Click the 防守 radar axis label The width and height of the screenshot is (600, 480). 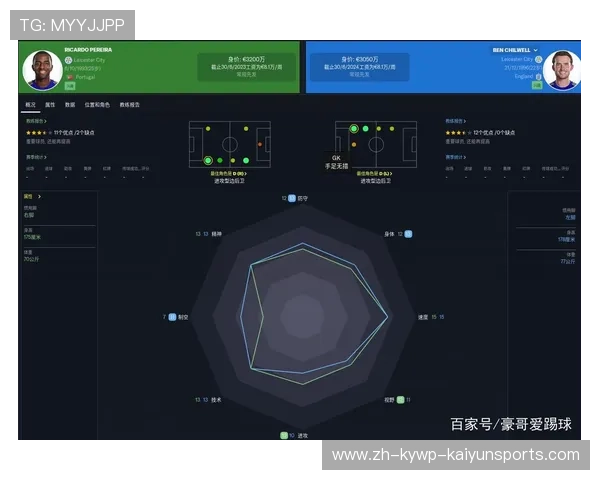303,198
